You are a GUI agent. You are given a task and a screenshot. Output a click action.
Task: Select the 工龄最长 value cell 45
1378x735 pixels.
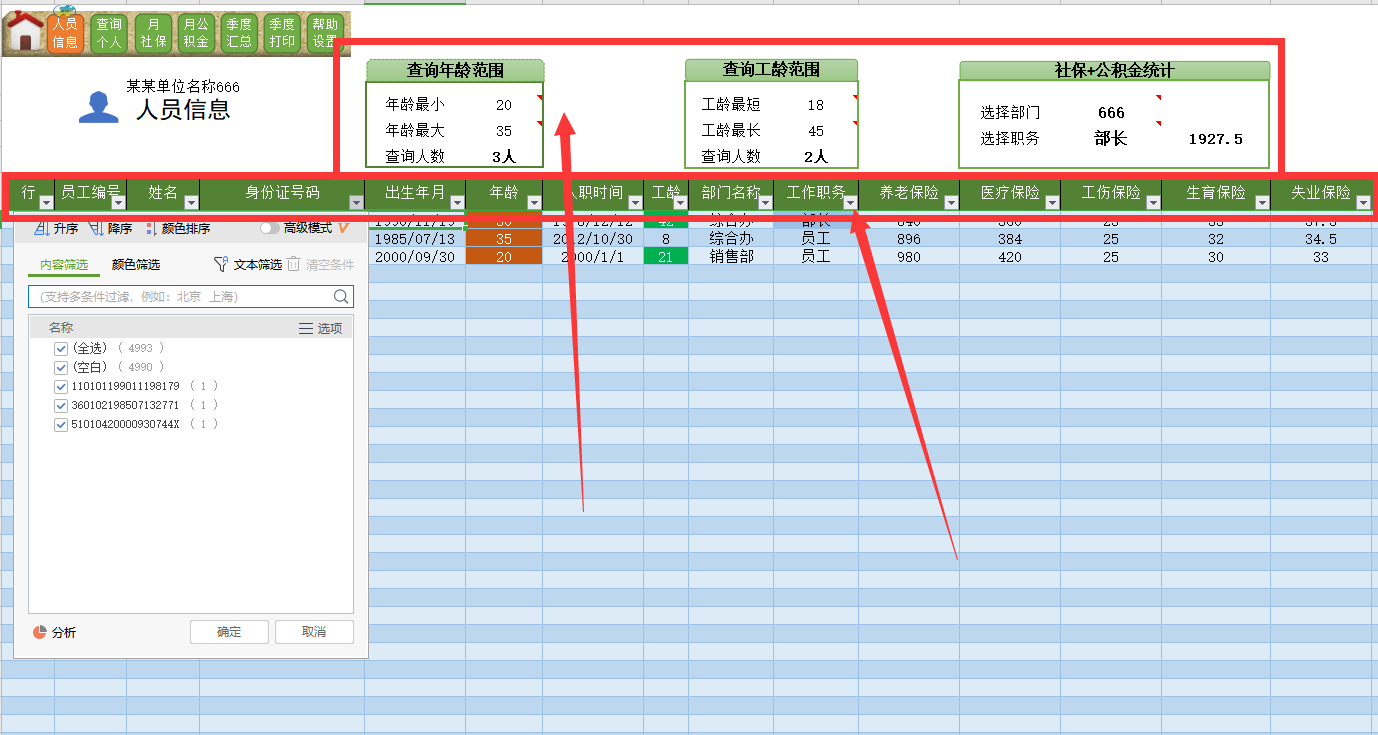click(816, 131)
